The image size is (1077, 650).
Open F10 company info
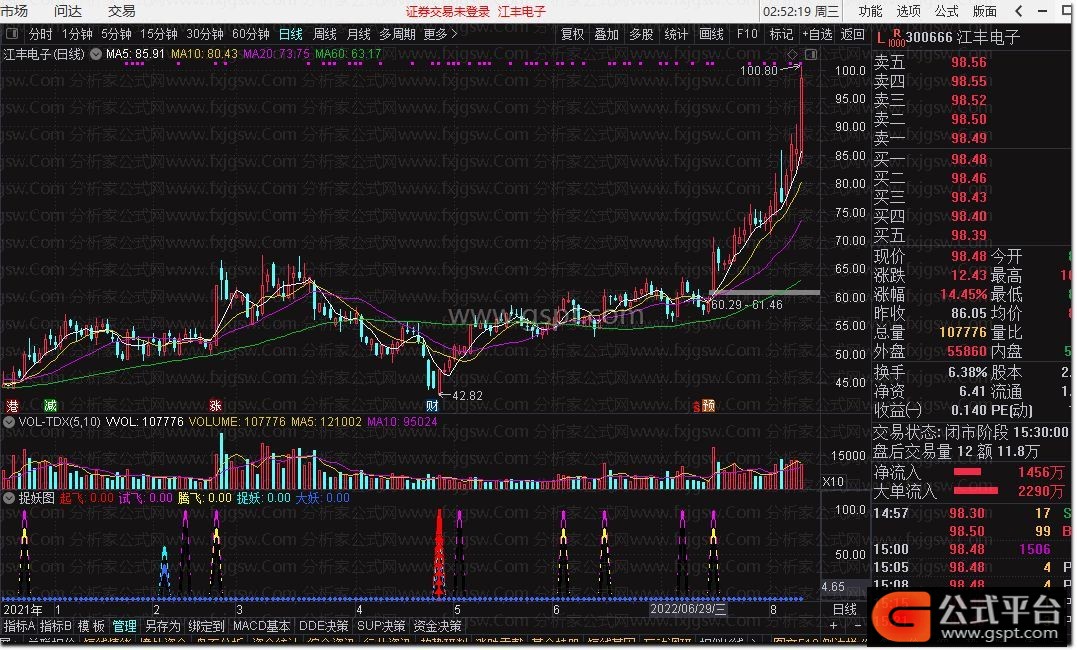747,34
